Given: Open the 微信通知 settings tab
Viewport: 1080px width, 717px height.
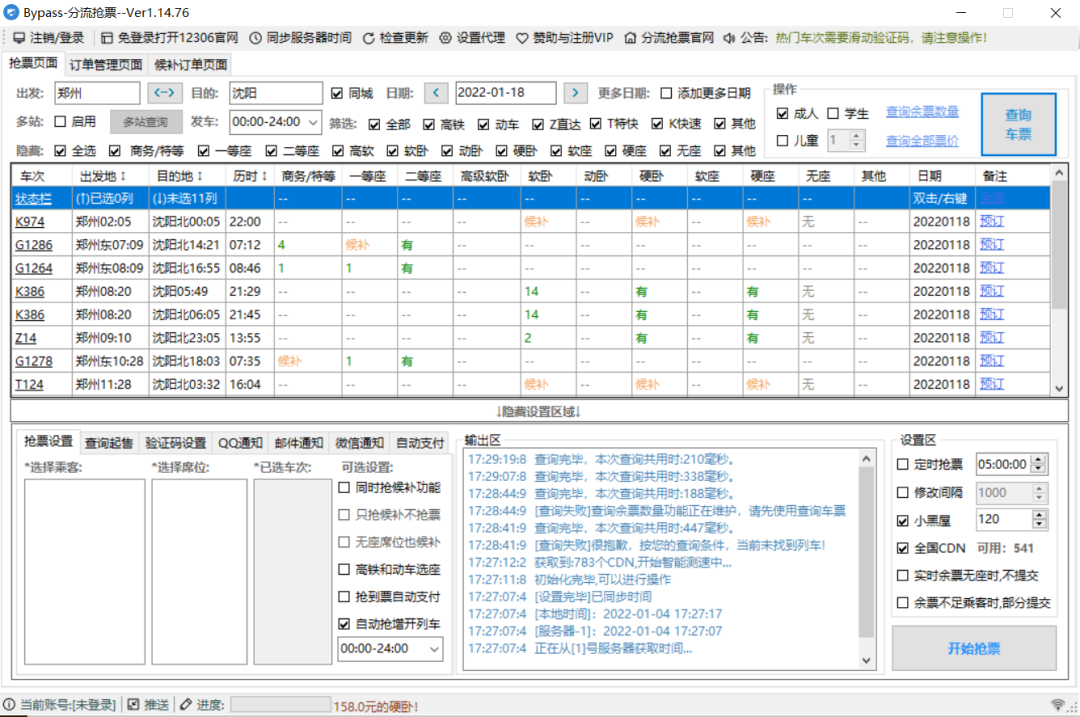Looking at the screenshot, I should (x=359, y=442).
